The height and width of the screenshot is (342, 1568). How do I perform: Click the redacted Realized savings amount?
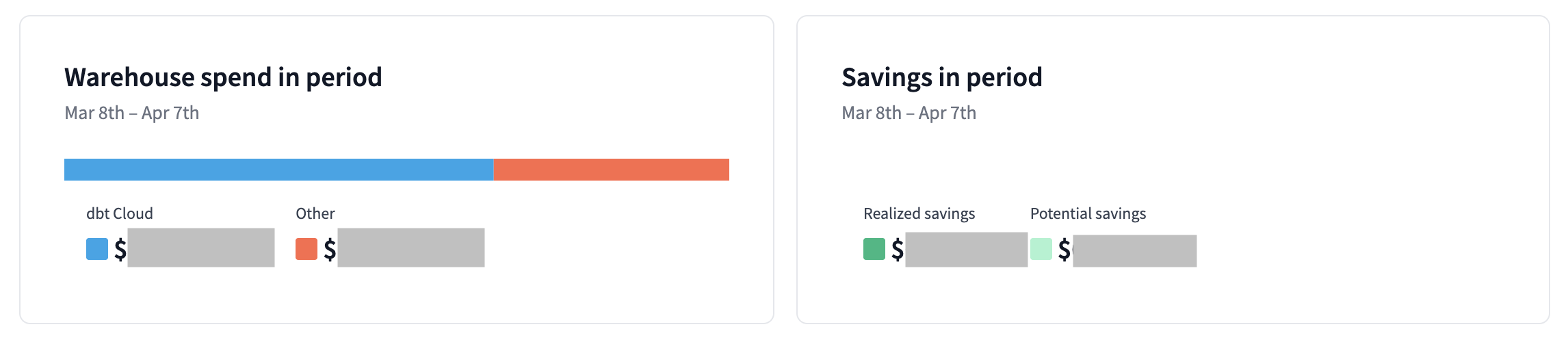[x=966, y=250]
